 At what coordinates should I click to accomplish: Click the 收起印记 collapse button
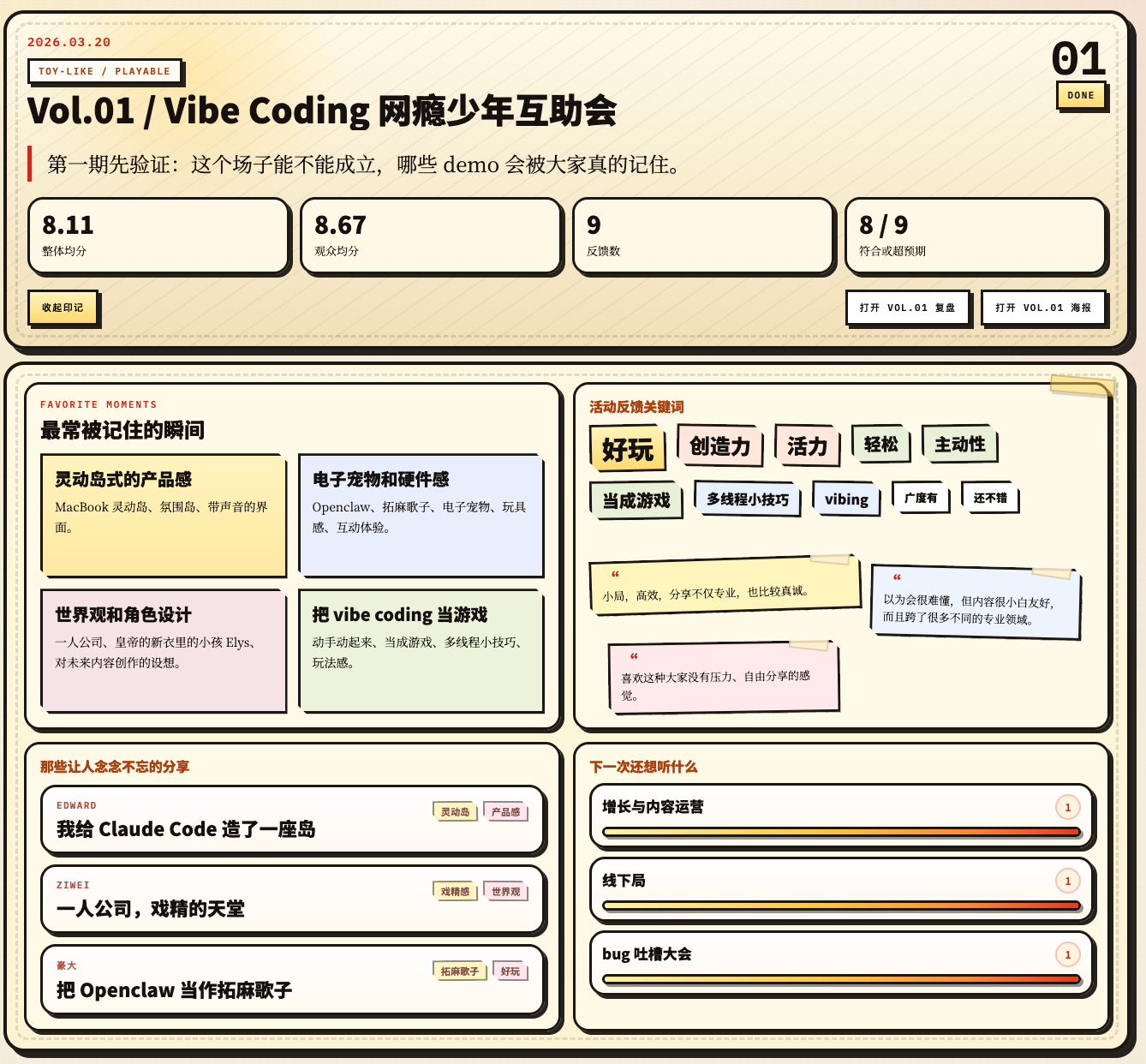(x=63, y=308)
